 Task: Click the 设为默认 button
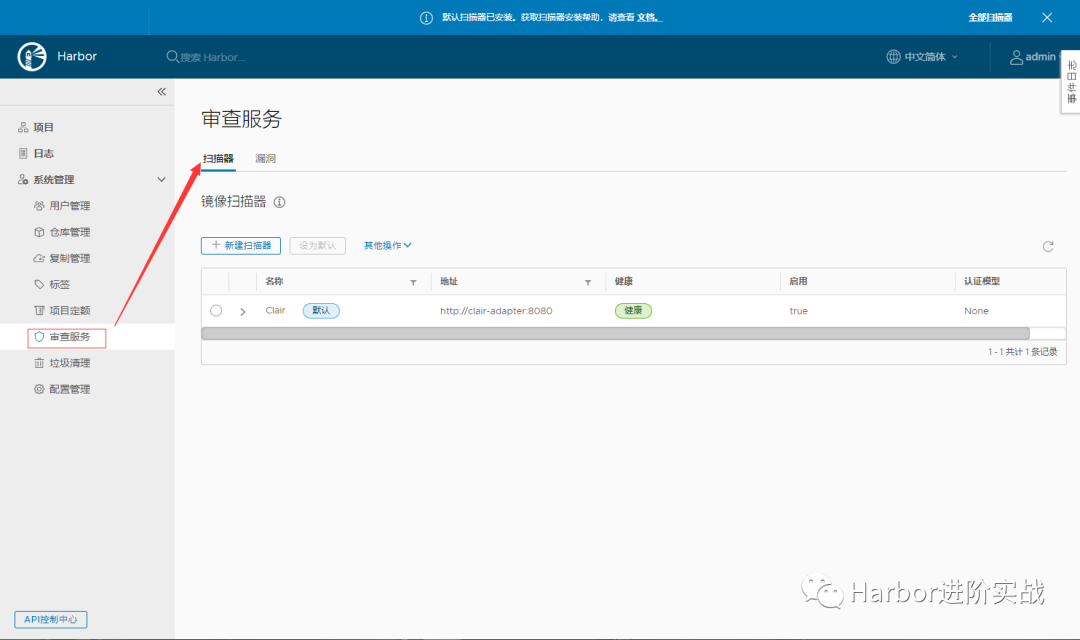318,245
